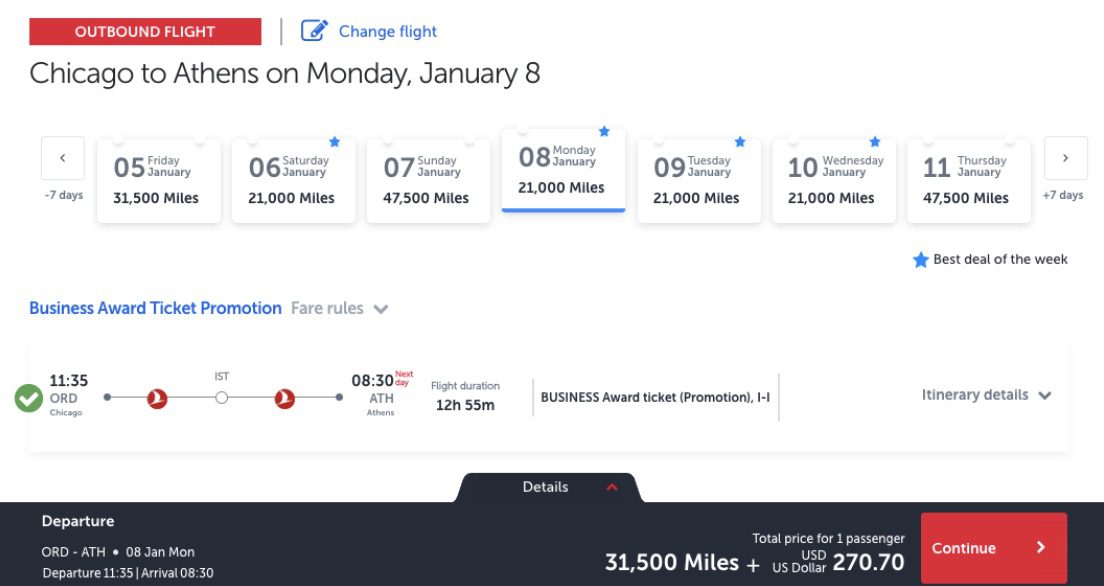Select 10 Wednesday January date card
This screenshot has width=1104, height=586.
pyautogui.click(x=834, y=180)
